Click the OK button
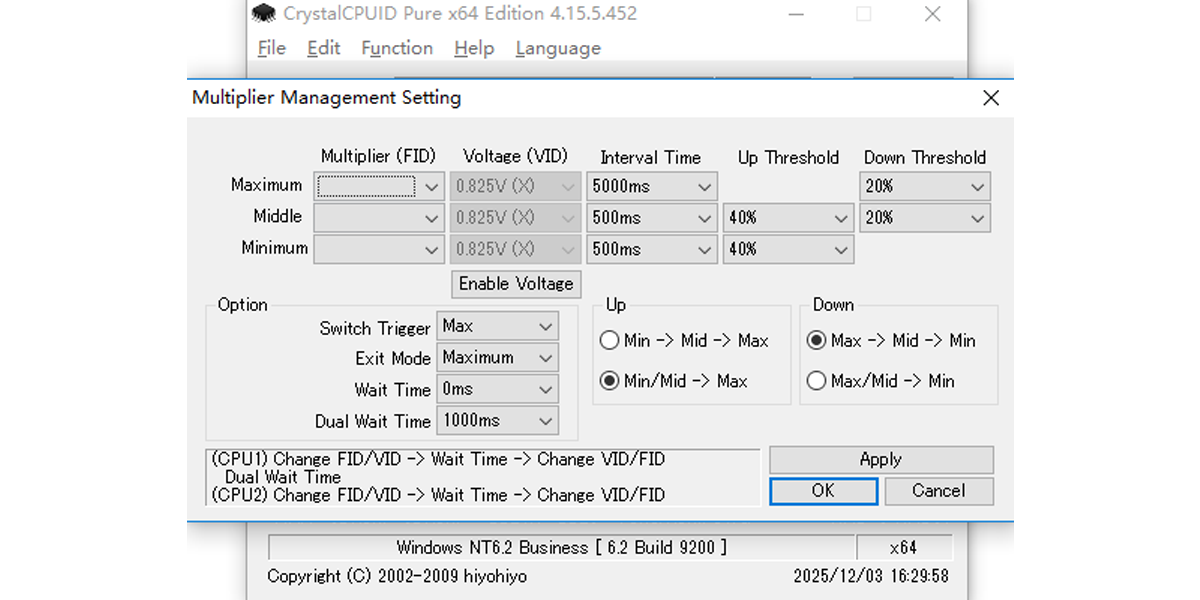Screen dimensions: 1200x600 point(823,491)
